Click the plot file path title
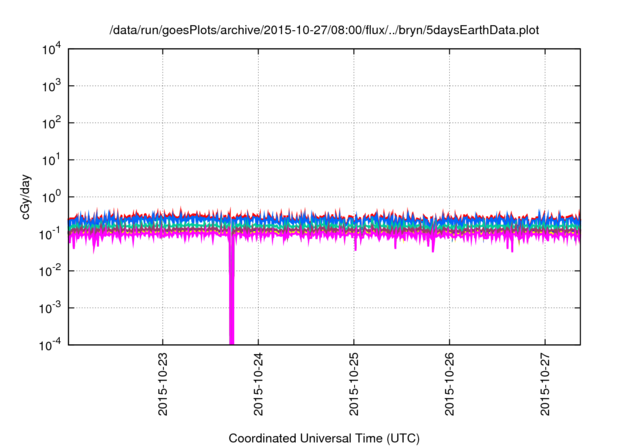 324,31
